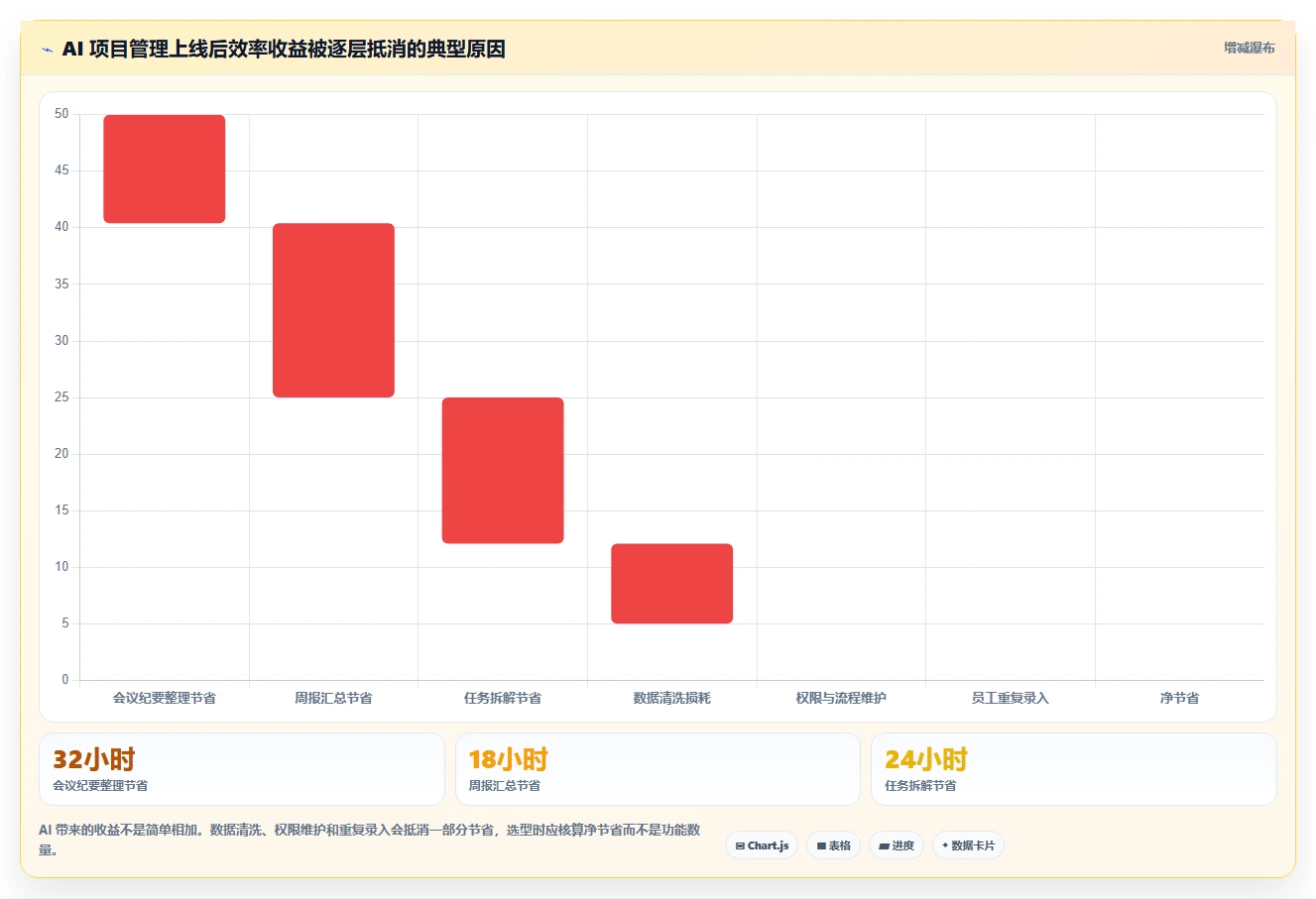The image size is (1316, 899).
Task: Click the 权限与流程维护 axis label
Action: click(x=841, y=698)
